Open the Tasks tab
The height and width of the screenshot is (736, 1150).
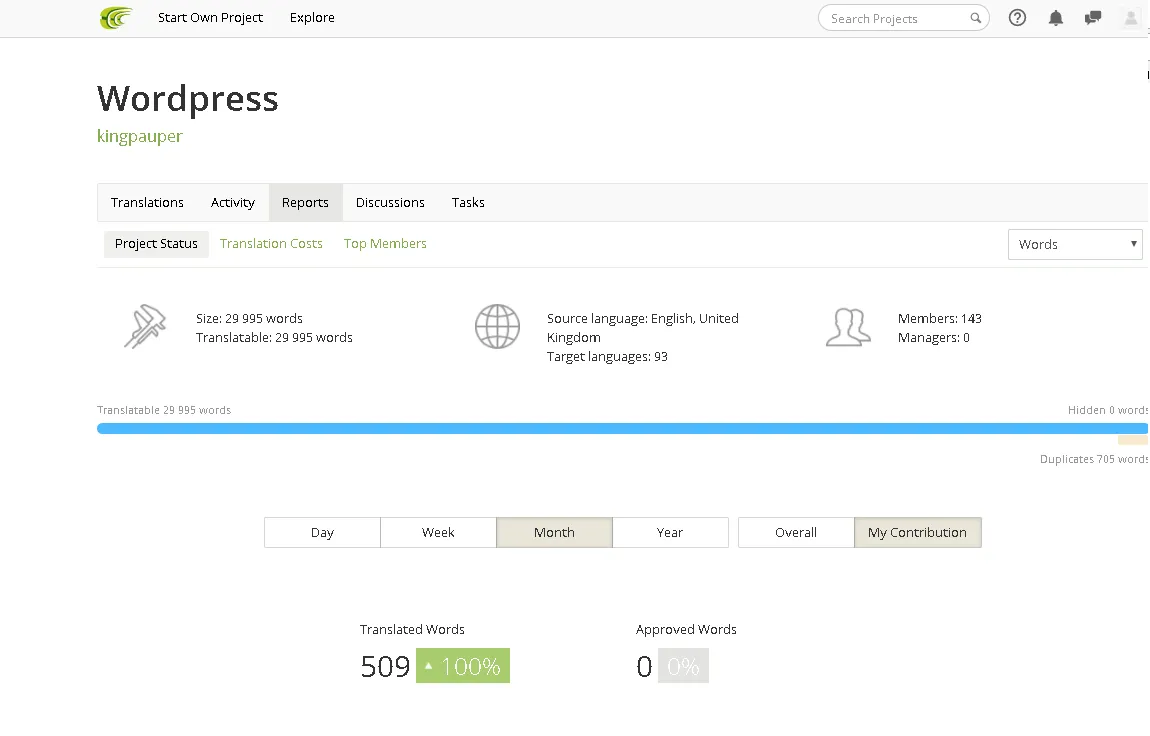tap(468, 202)
